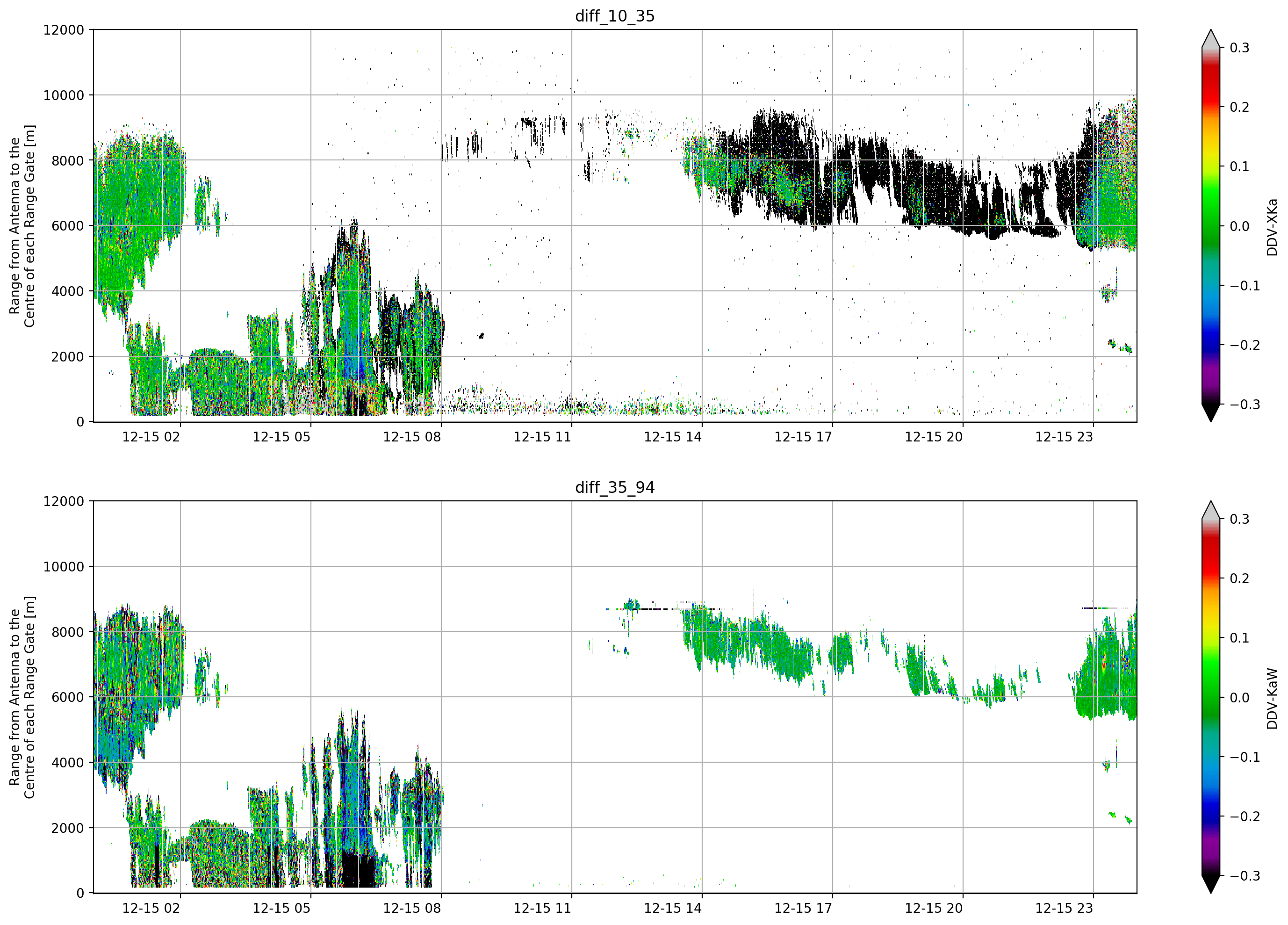
Task: Click the DDV-XKa color scale bar
Action: pyautogui.click(x=1211, y=225)
